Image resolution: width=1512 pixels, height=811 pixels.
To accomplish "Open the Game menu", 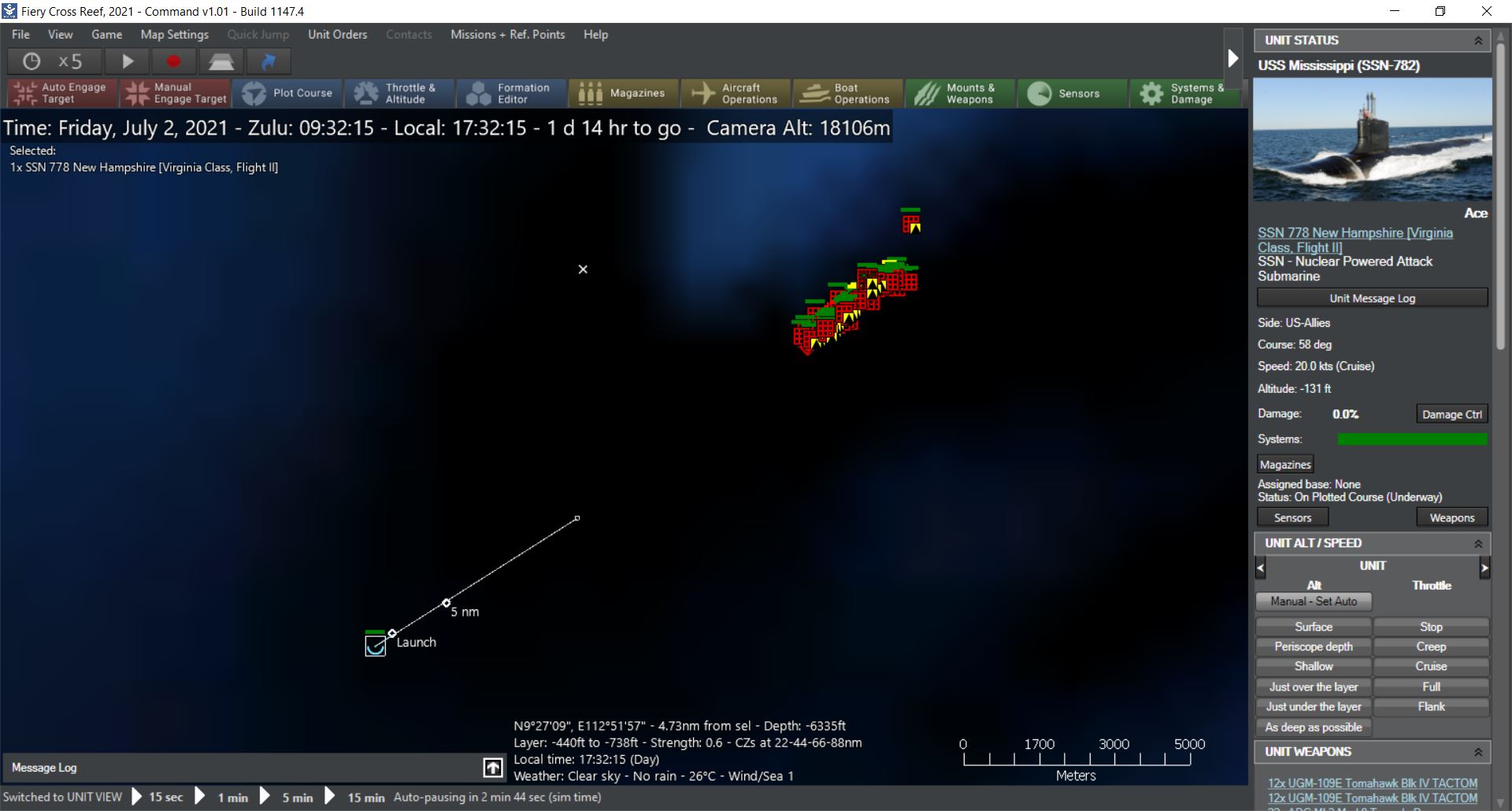I will 106,35.
